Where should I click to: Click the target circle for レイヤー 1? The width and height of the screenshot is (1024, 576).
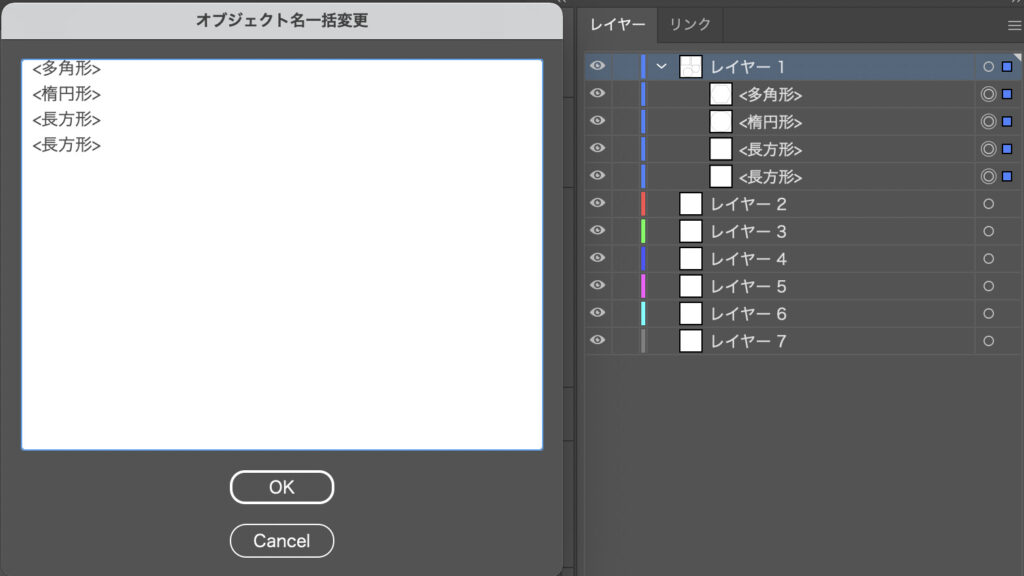[988, 67]
